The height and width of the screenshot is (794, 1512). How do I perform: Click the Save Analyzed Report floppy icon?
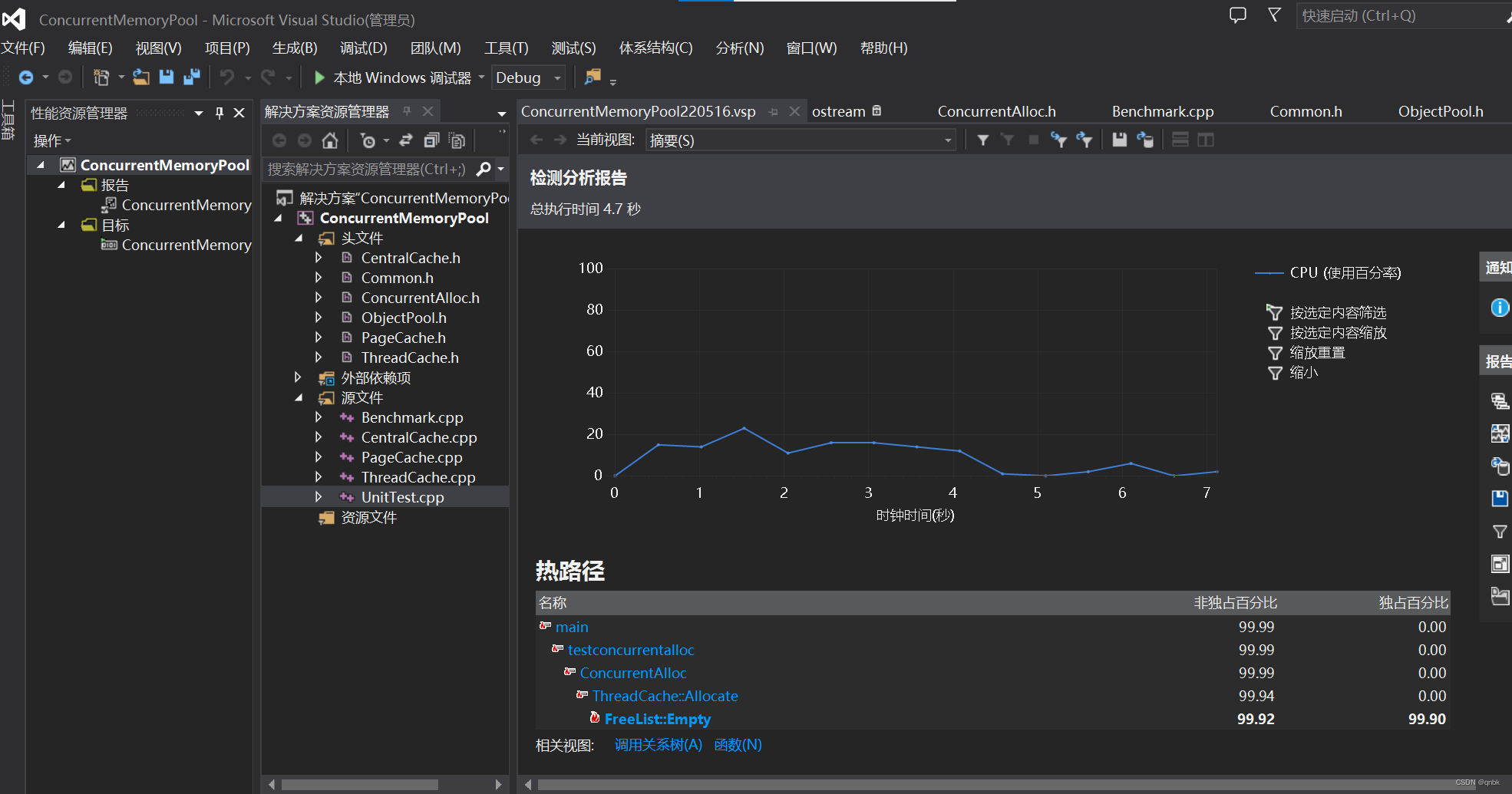coord(1120,140)
